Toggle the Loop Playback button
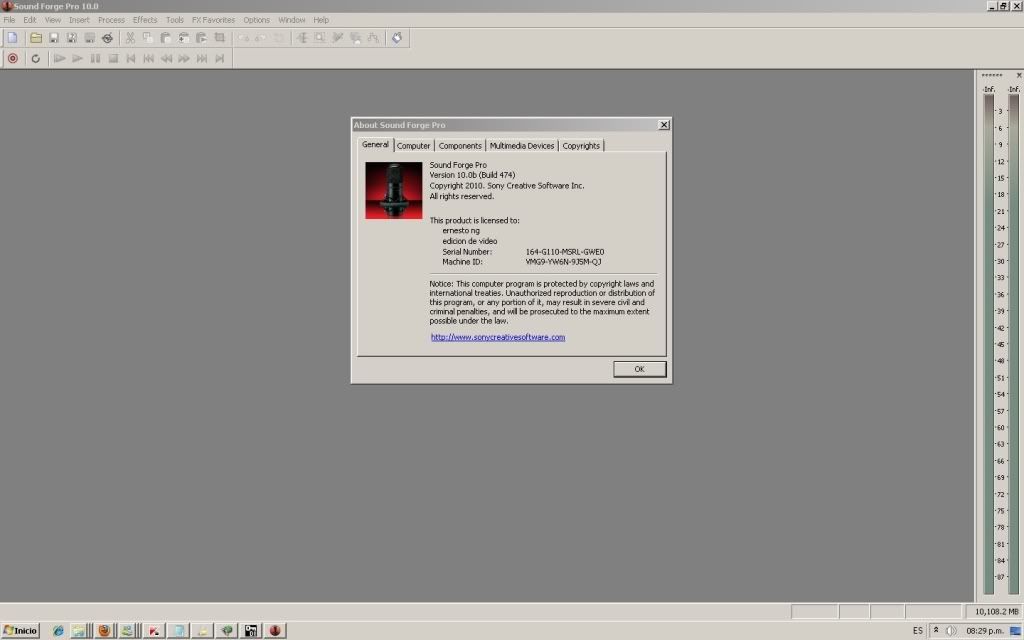Viewport: 1024px width, 640px height. tap(36, 58)
